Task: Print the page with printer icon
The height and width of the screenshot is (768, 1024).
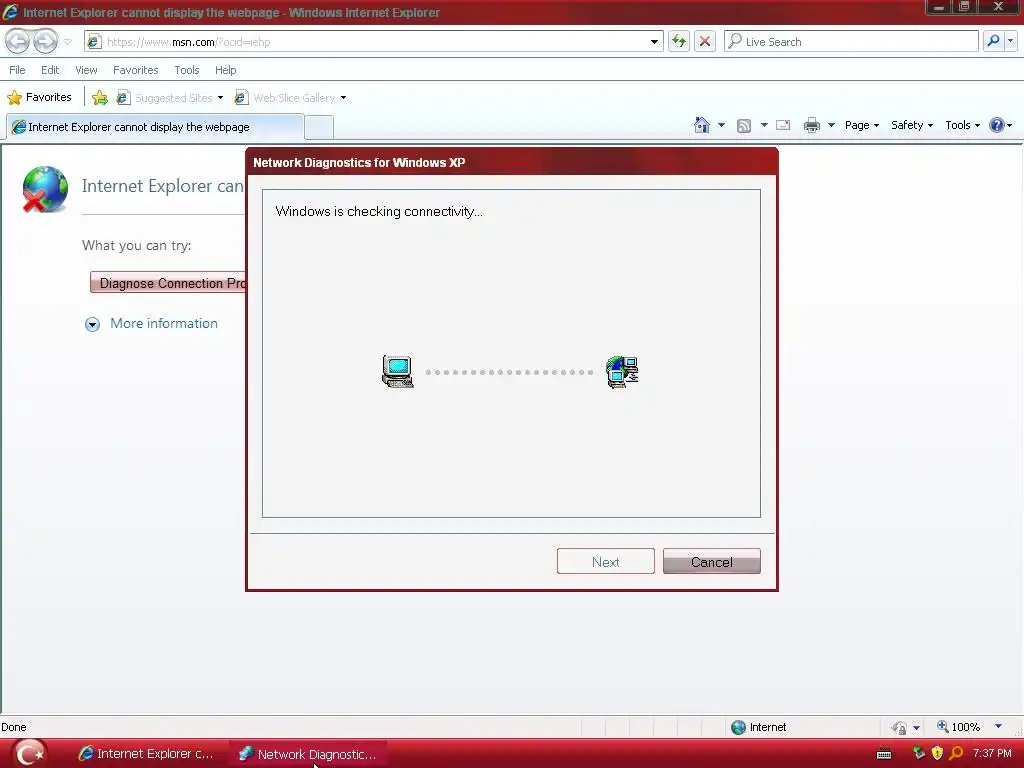Action: pyautogui.click(x=812, y=125)
